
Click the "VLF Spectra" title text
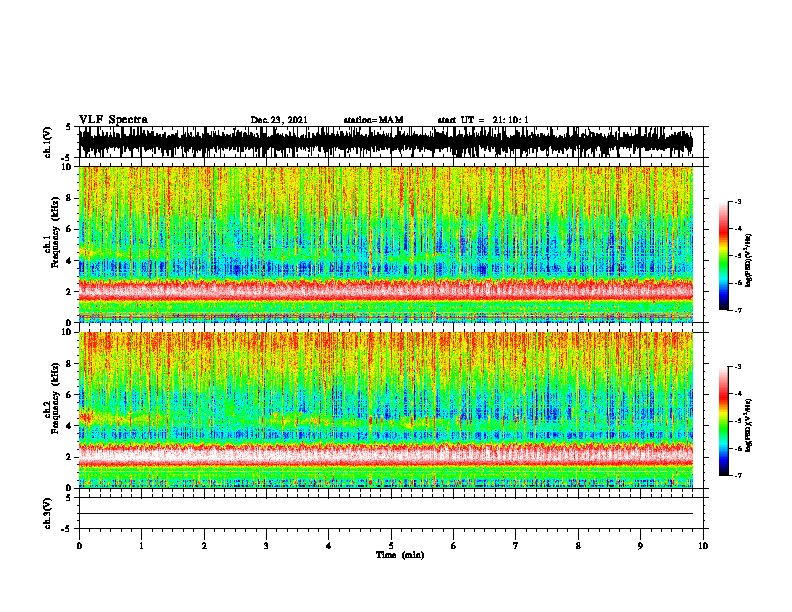point(113,120)
